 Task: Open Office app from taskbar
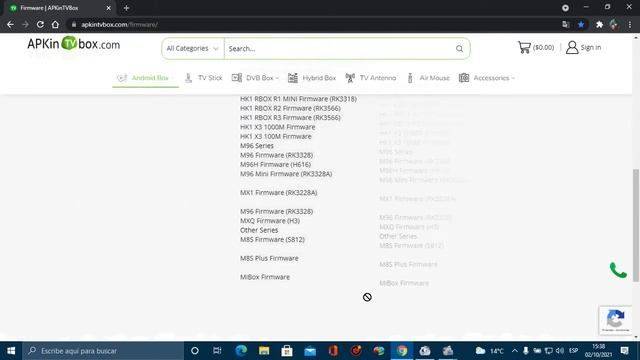pyautogui.click(x=333, y=351)
